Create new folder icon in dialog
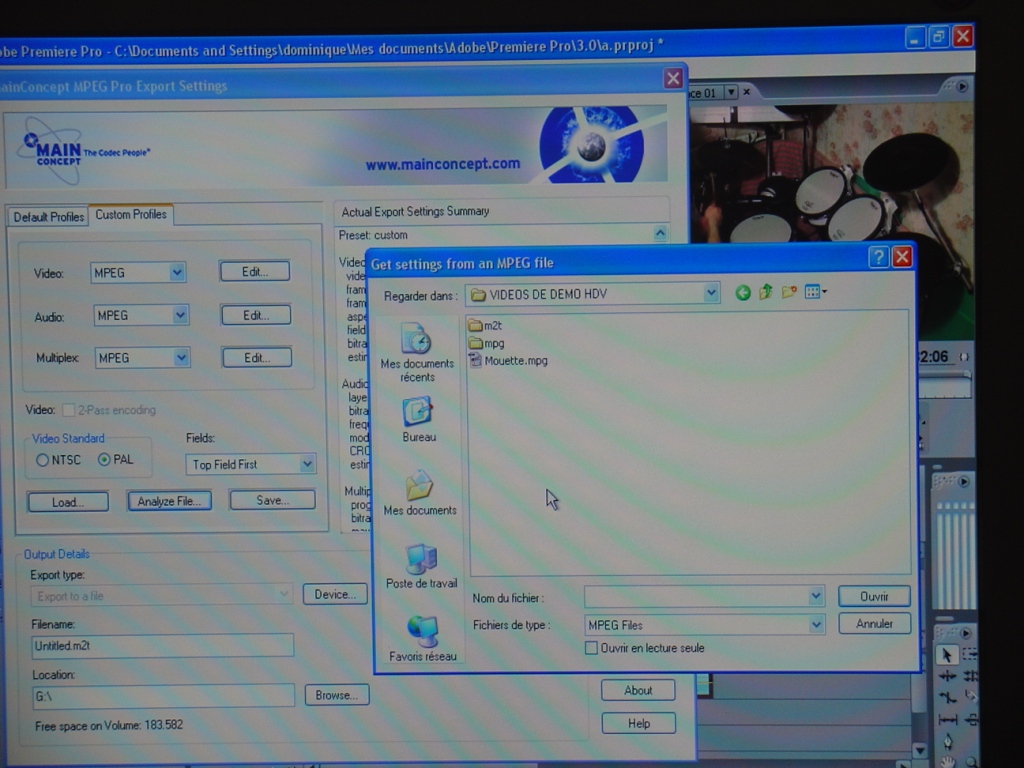Screen dimensions: 1024x768 [789, 292]
